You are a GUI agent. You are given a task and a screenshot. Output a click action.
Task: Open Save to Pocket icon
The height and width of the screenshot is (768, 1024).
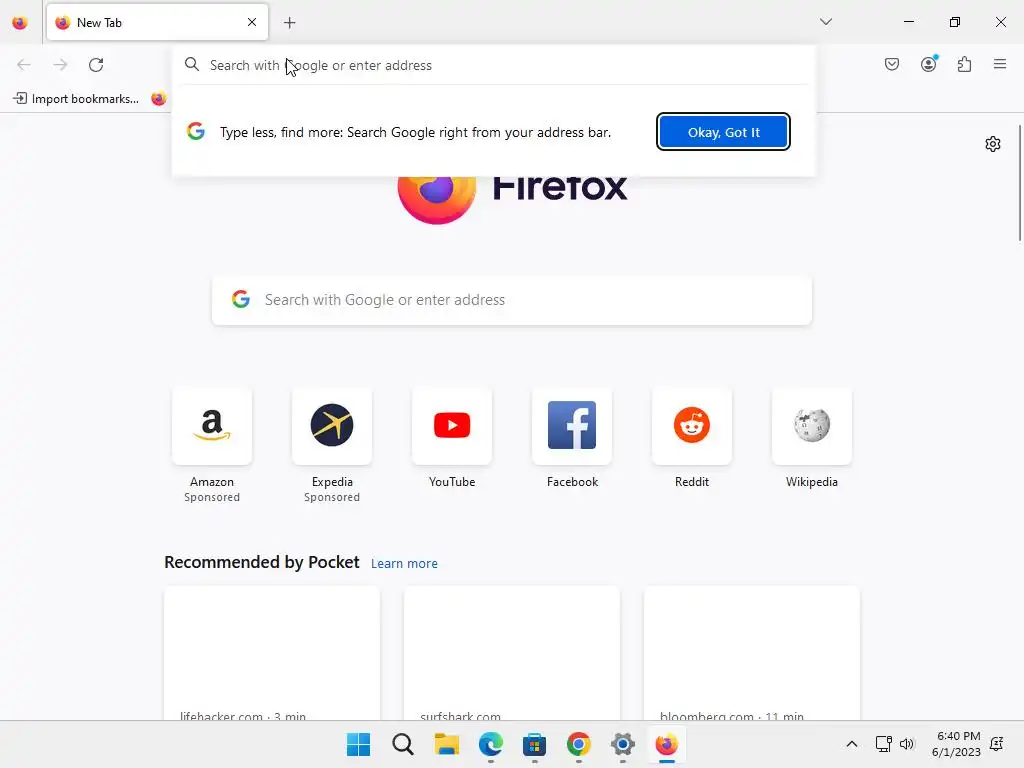[x=892, y=64]
